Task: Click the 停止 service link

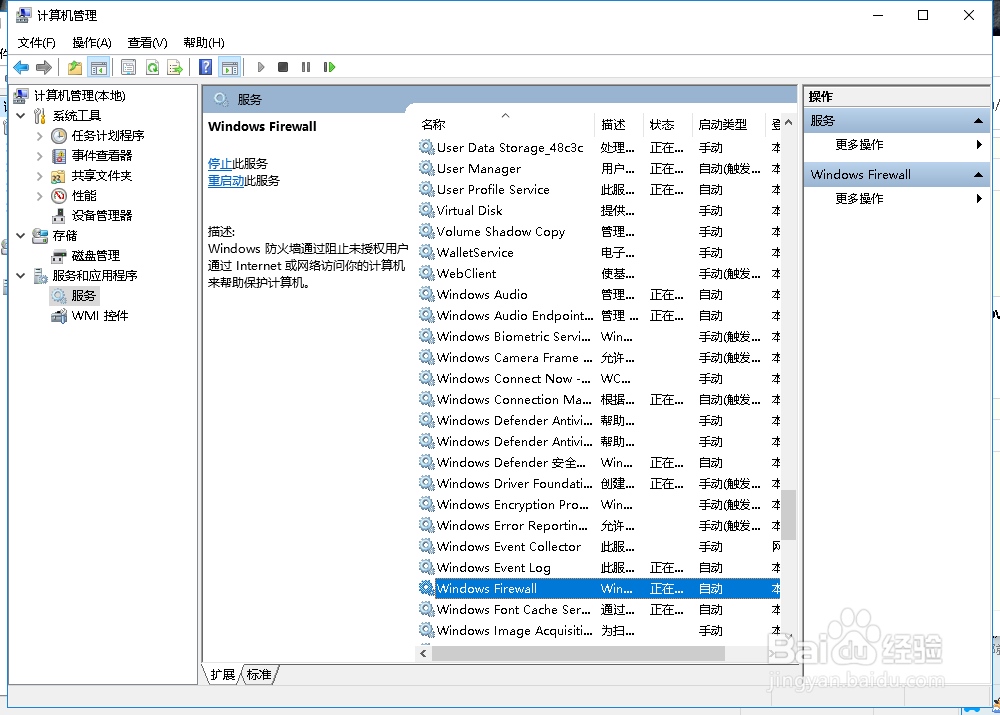Action: tap(220, 164)
